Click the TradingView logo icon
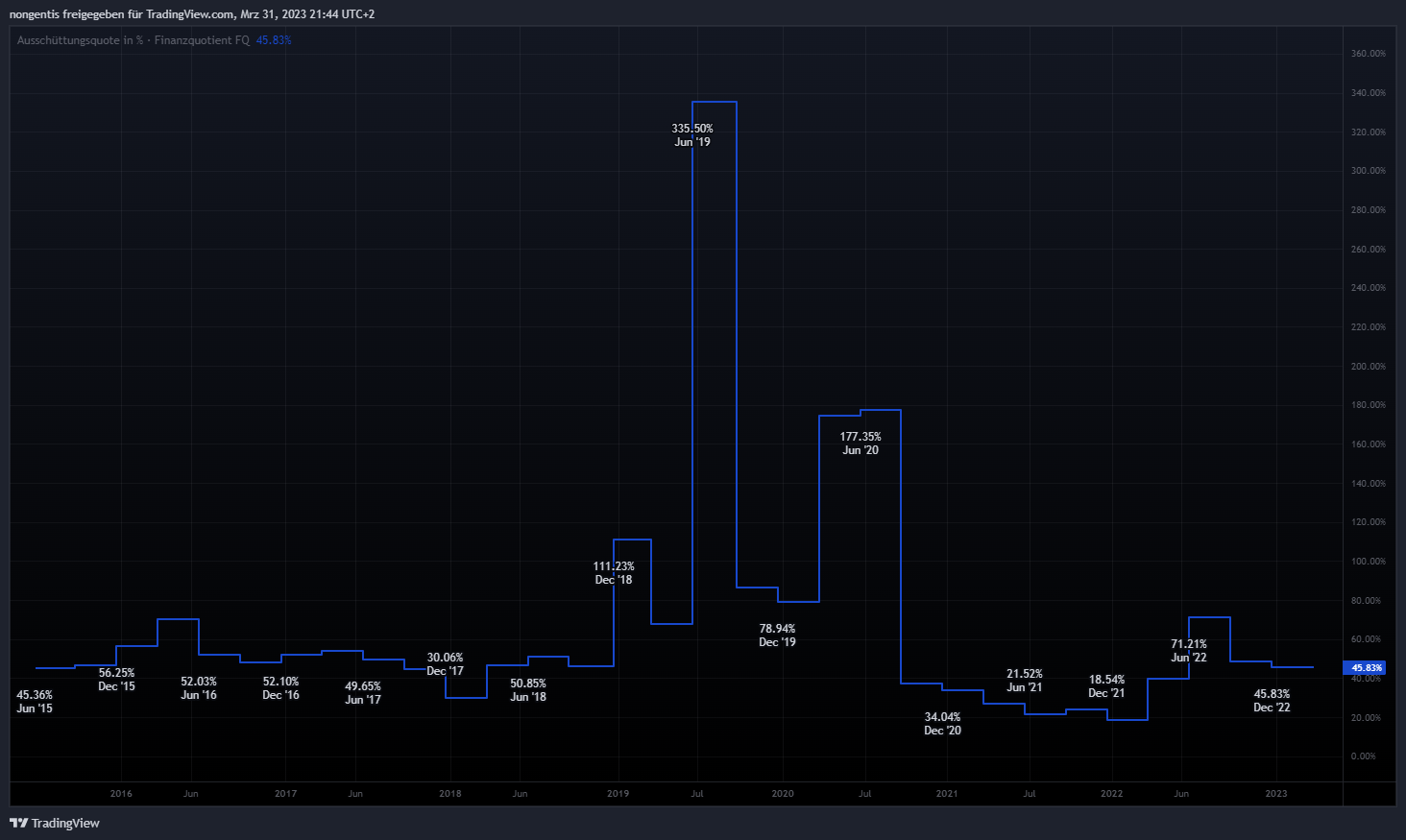Viewport: 1406px width, 840px height. coord(18,823)
